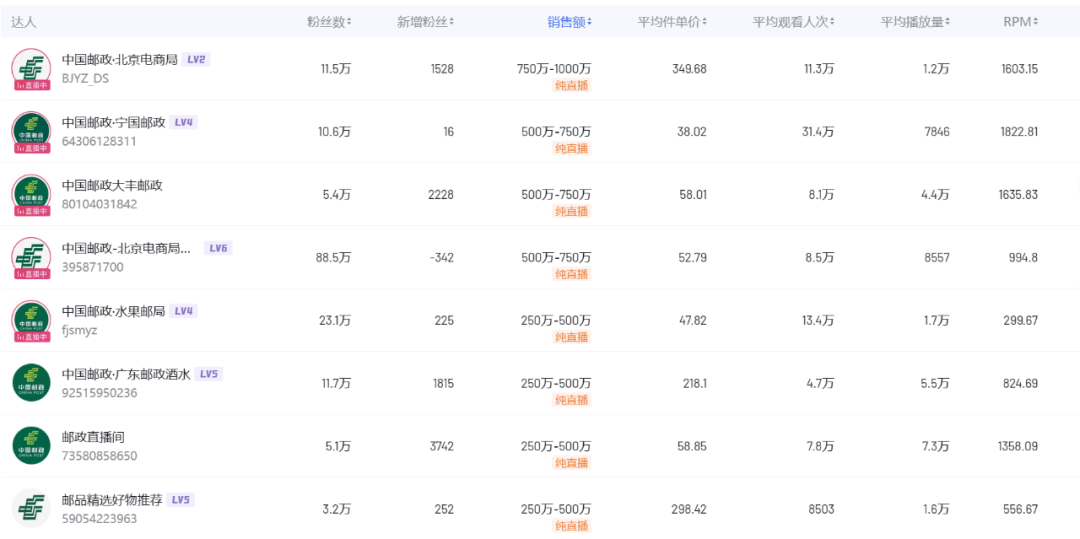Click new fans value -342
The image size is (1080, 539).
point(441,257)
